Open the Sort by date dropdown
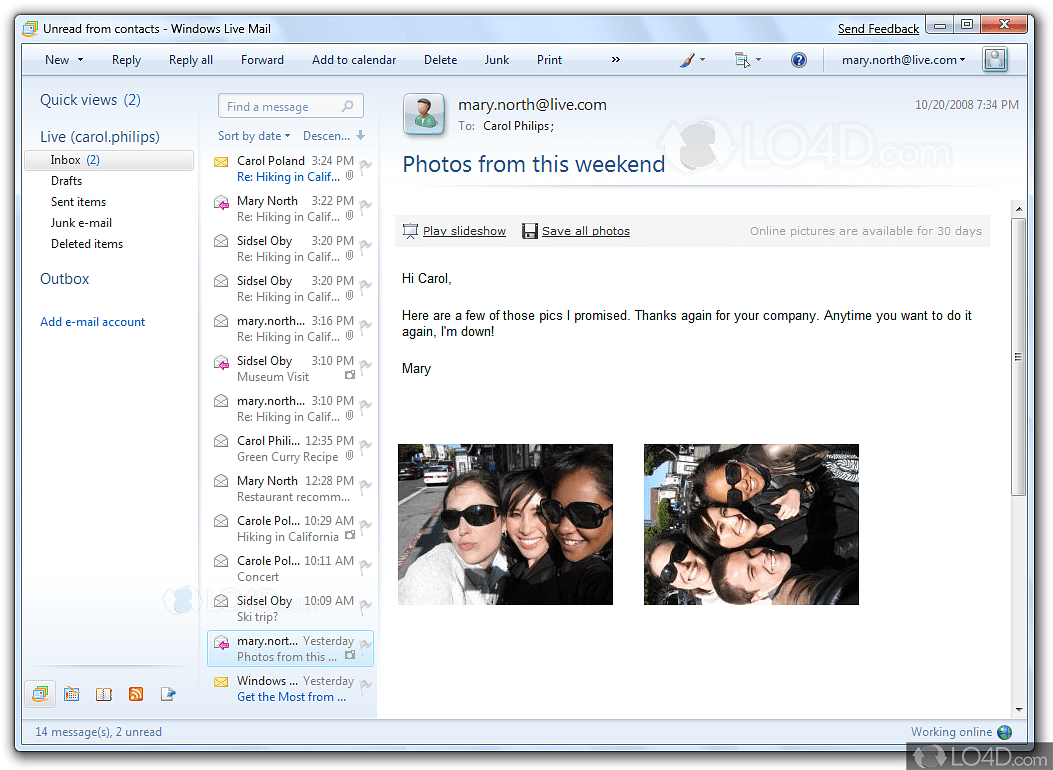 (x=254, y=136)
